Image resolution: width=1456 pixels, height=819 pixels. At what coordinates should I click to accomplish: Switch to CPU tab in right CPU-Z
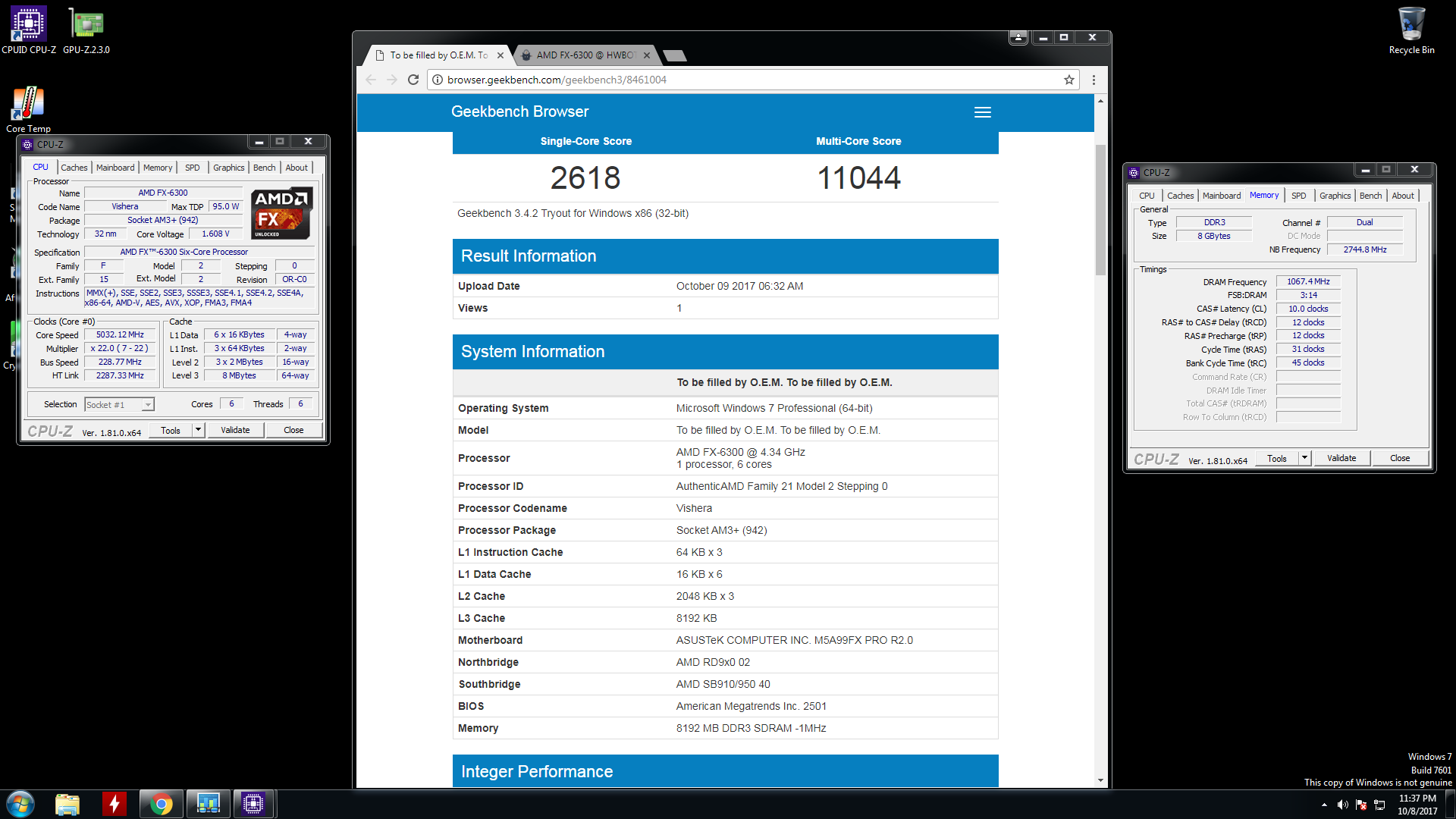[1147, 196]
